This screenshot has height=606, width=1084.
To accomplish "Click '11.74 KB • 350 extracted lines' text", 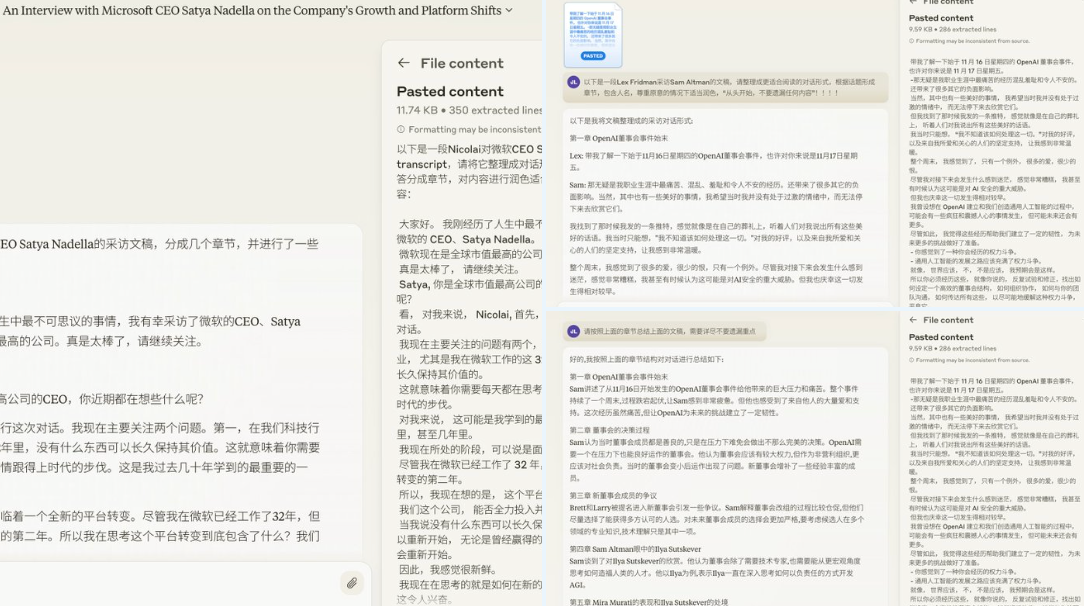I will pyautogui.click(x=469, y=110).
